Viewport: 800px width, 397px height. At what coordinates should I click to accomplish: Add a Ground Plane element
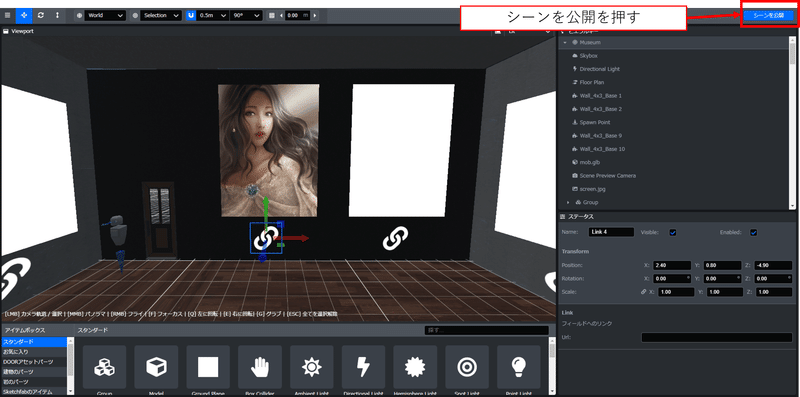(x=208, y=370)
